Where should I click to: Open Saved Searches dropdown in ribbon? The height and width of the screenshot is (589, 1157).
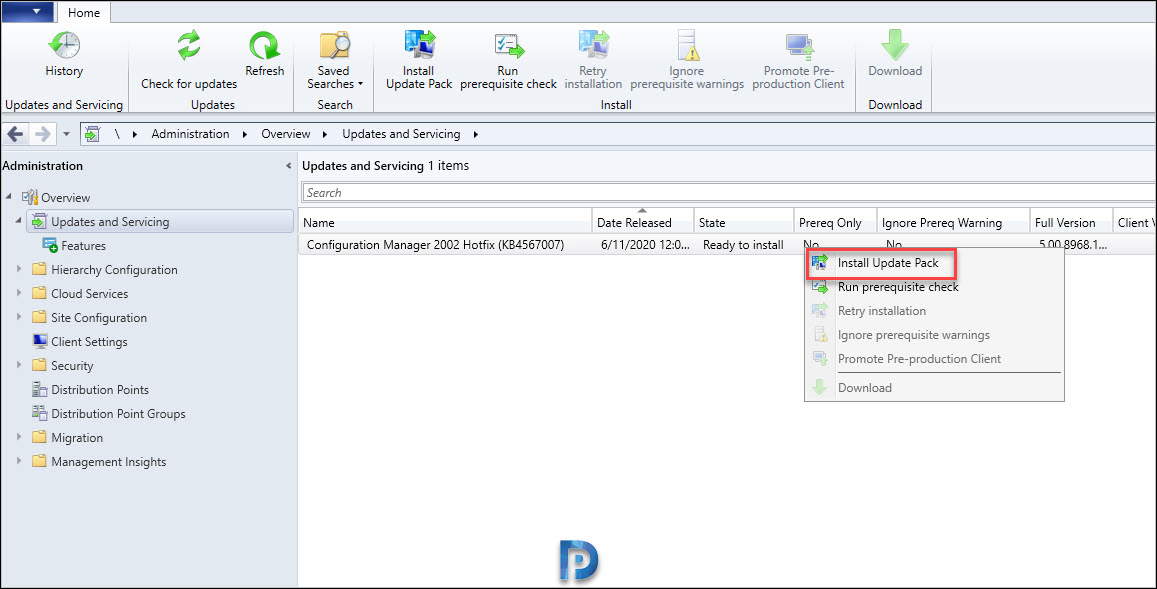[x=334, y=61]
